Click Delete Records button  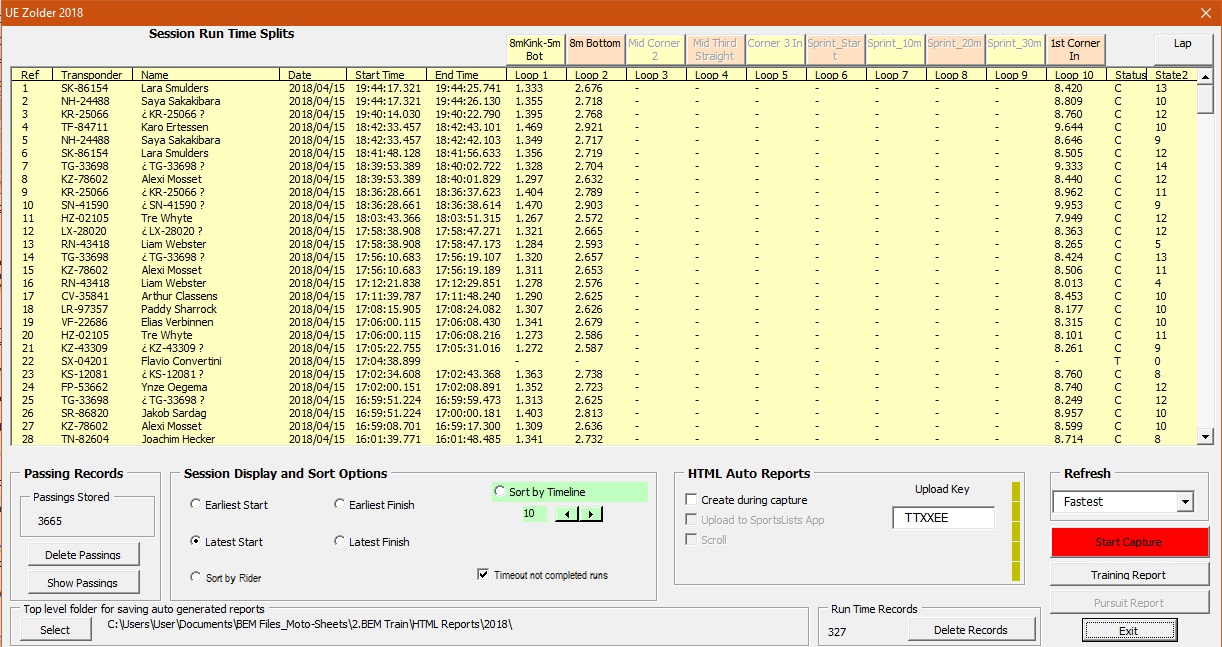[970, 630]
